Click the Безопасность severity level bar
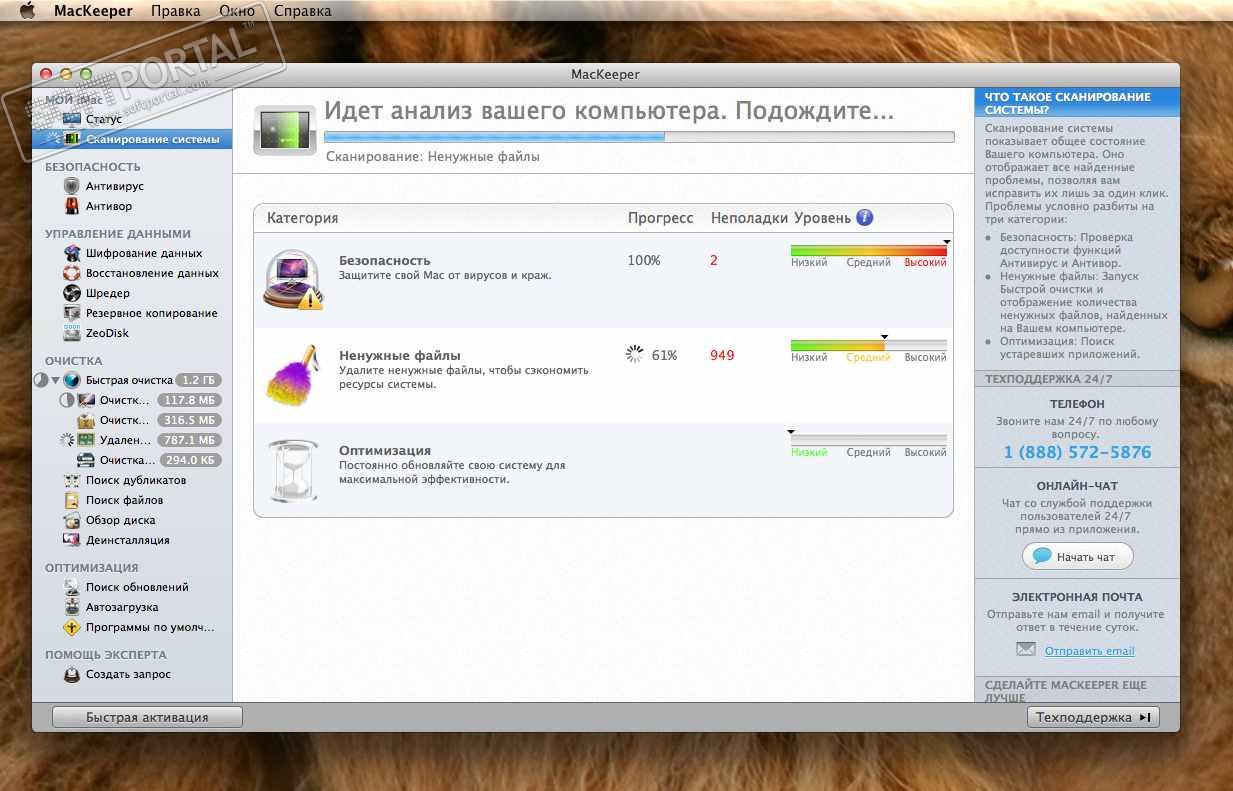 (x=868, y=251)
